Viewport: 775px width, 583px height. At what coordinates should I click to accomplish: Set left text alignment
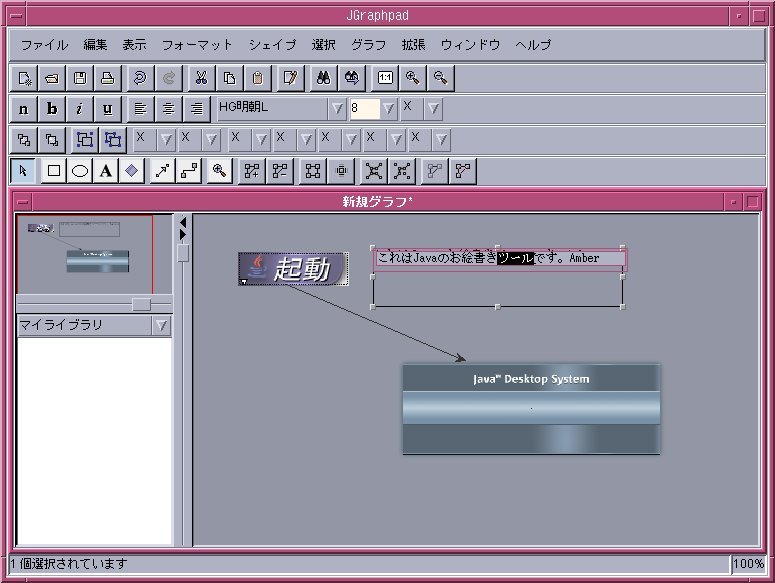140,109
